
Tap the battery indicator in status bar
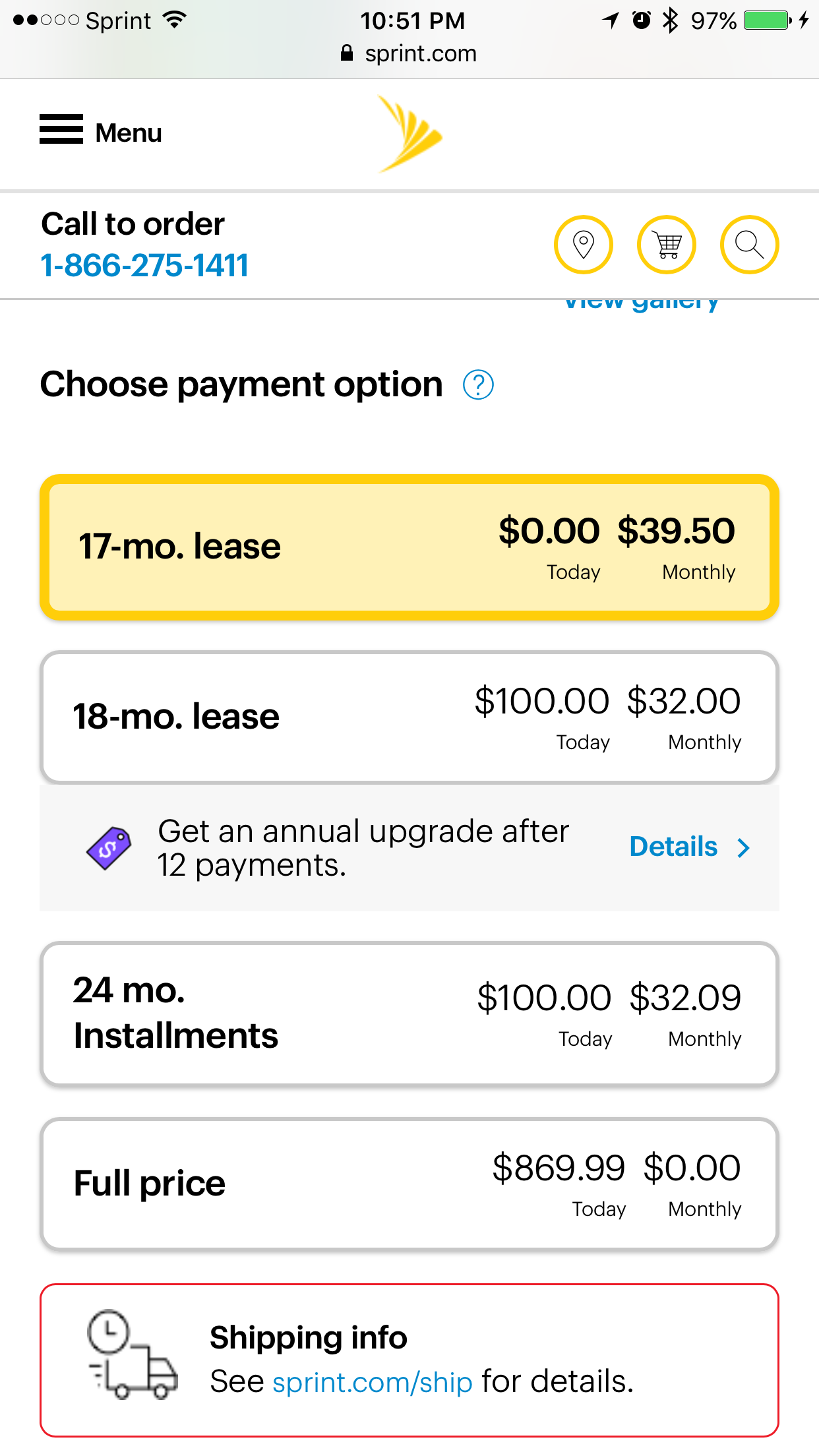pyautogui.click(x=768, y=20)
